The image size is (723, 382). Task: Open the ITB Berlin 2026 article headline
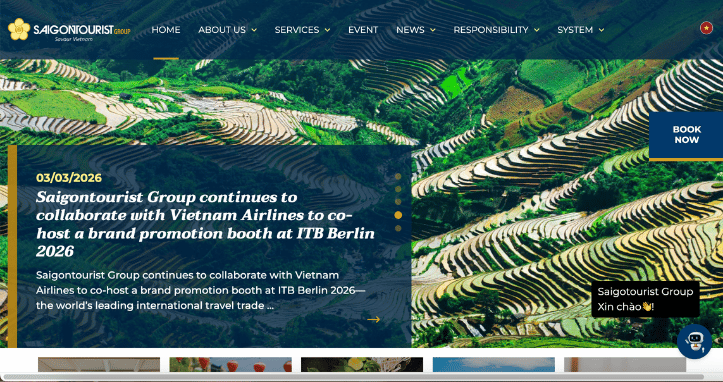205,224
